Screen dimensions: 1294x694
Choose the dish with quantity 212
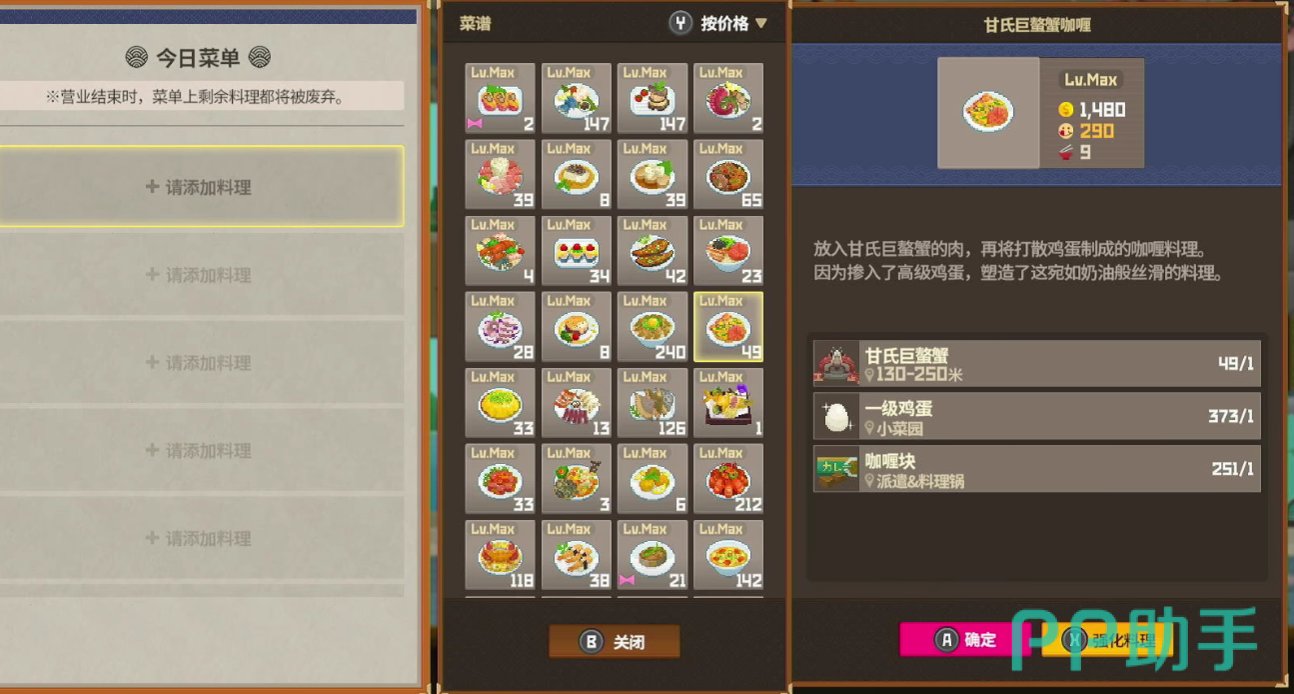pos(728,478)
